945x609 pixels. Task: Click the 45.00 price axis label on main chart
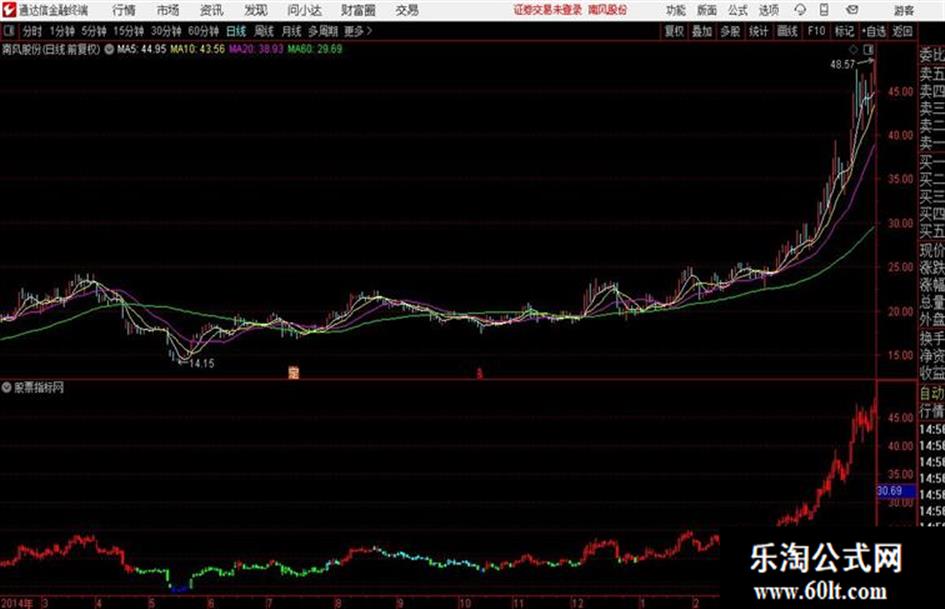pyautogui.click(x=900, y=92)
